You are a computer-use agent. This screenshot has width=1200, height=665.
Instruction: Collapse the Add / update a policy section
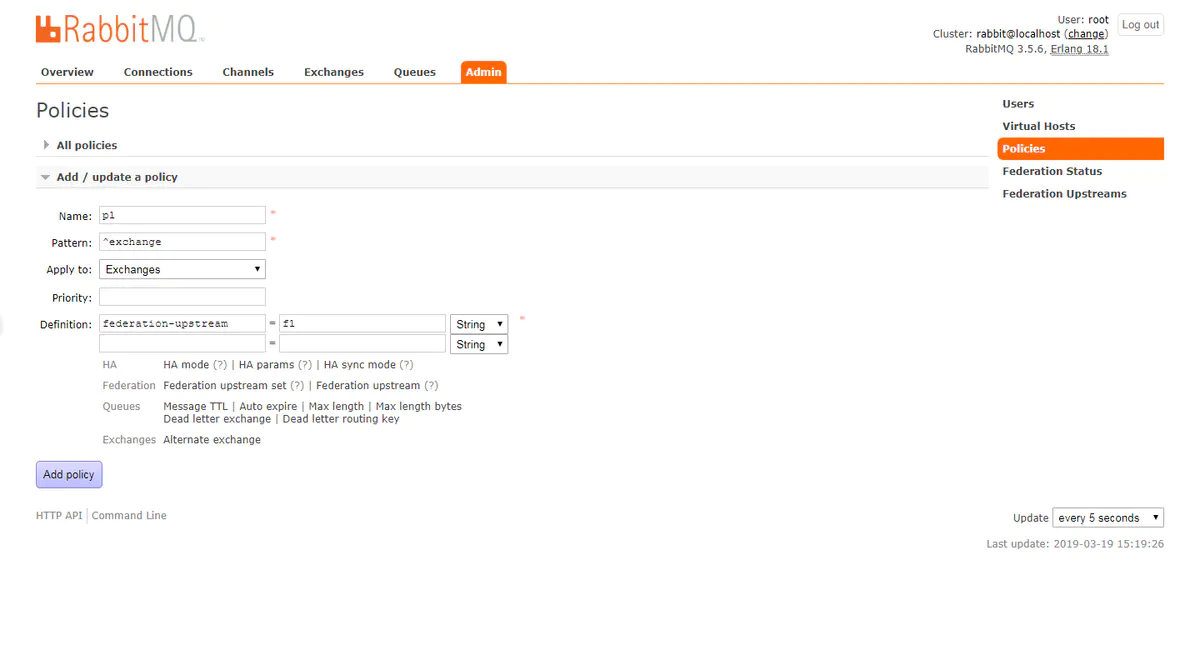pyautogui.click(x=116, y=177)
